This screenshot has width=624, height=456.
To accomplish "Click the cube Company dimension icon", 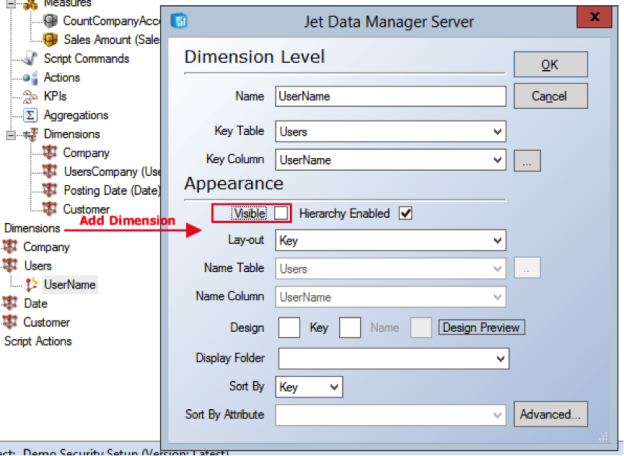I will click(x=50, y=153).
